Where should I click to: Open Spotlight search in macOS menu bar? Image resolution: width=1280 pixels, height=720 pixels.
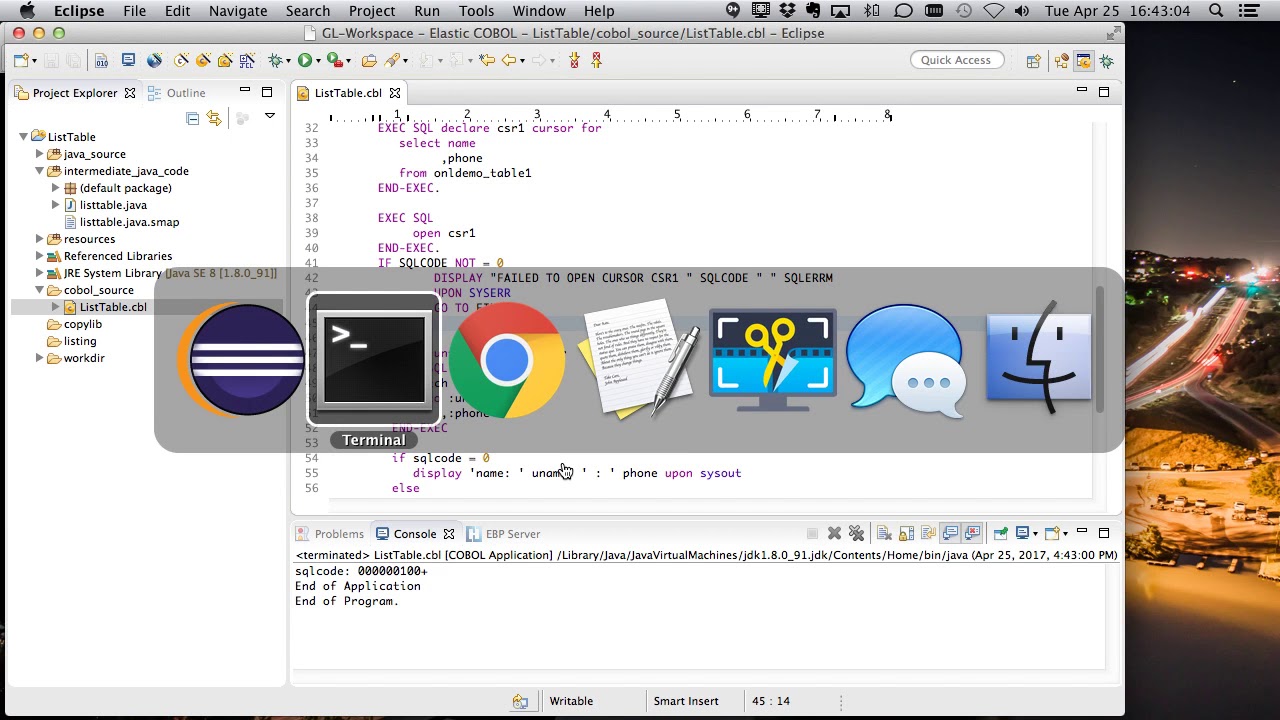(x=1216, y=11)
